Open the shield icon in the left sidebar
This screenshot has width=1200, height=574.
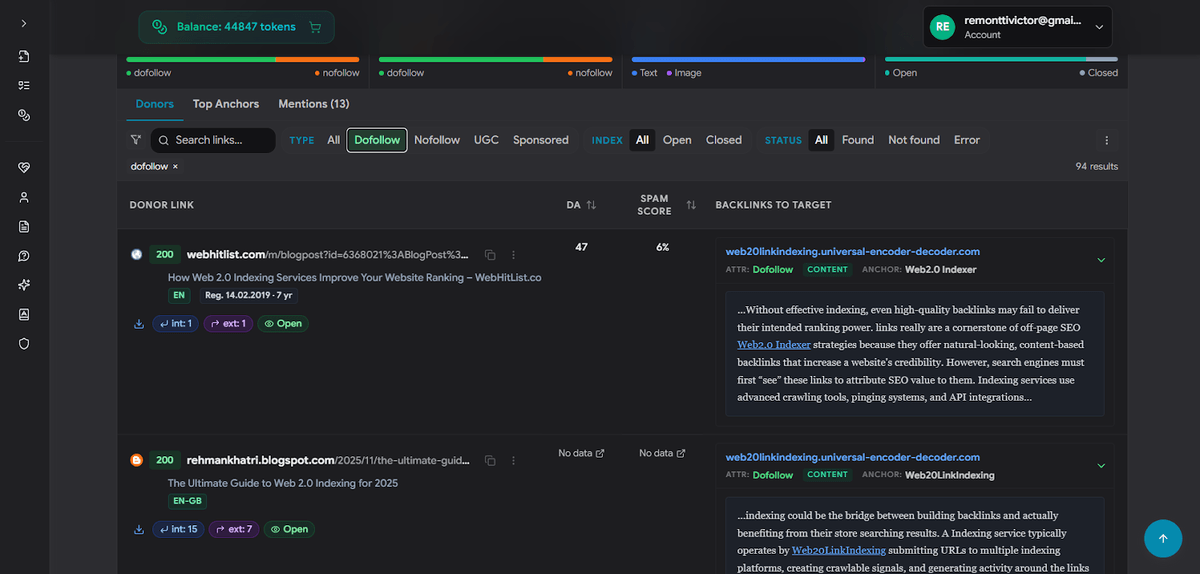[24, 343]
